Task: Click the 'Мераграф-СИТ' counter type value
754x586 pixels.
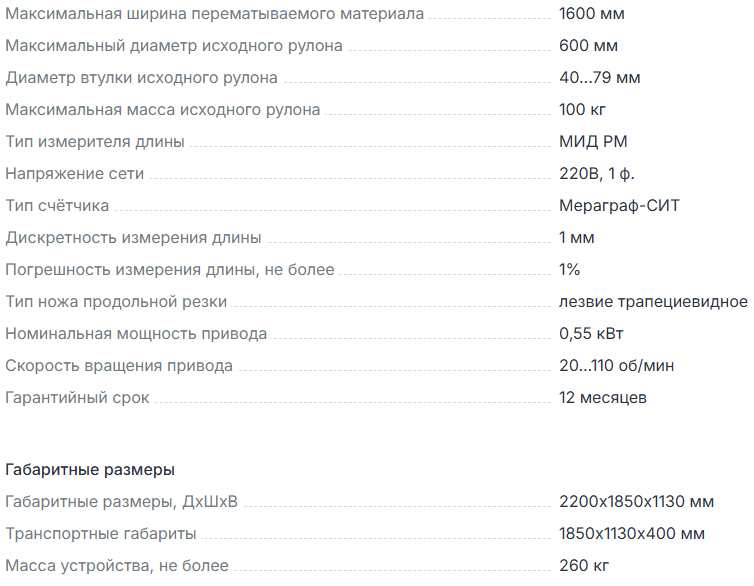Action: (x=620, y=206)
